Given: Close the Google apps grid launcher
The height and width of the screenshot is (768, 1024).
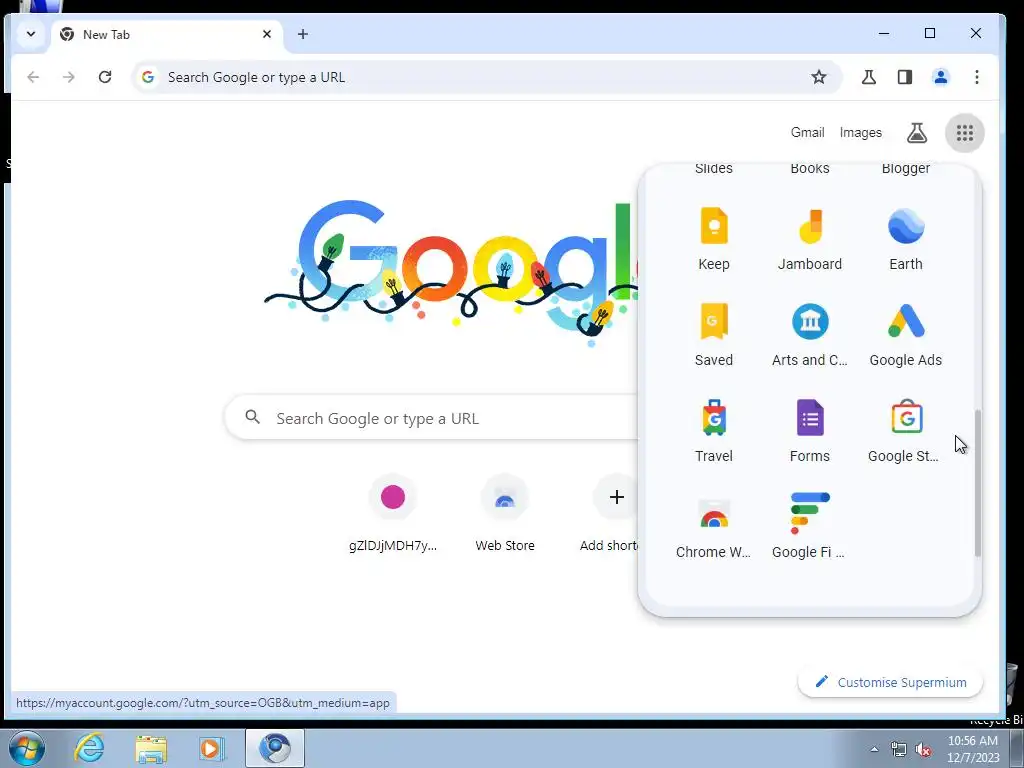Looking at the screenshot, I should point(965,133).
